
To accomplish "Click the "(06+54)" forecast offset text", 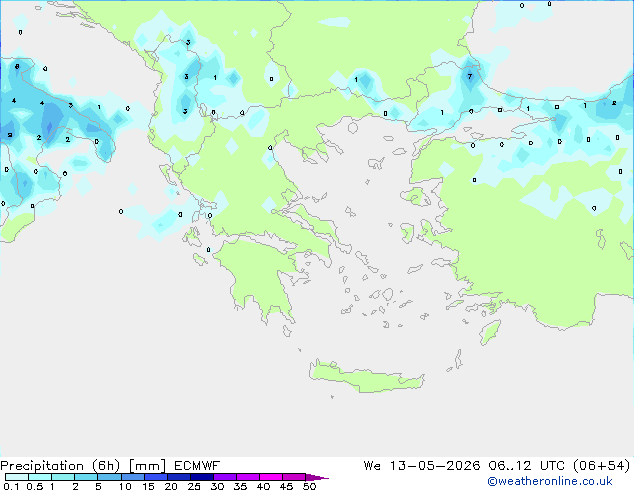I will point(602,466).
